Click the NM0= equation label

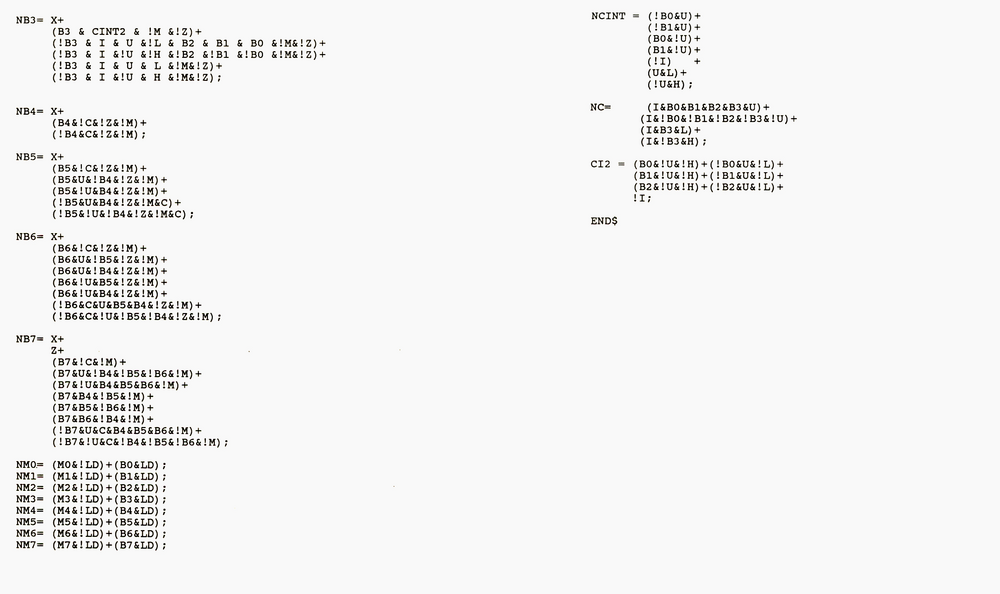pyautogui.click(x=29, y=466)
